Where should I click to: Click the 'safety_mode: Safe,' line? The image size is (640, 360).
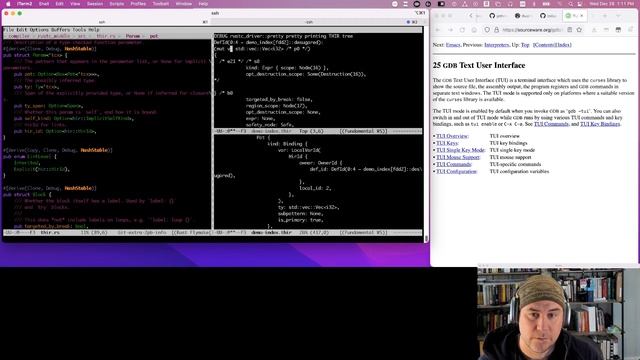click(x=269, y=125)
